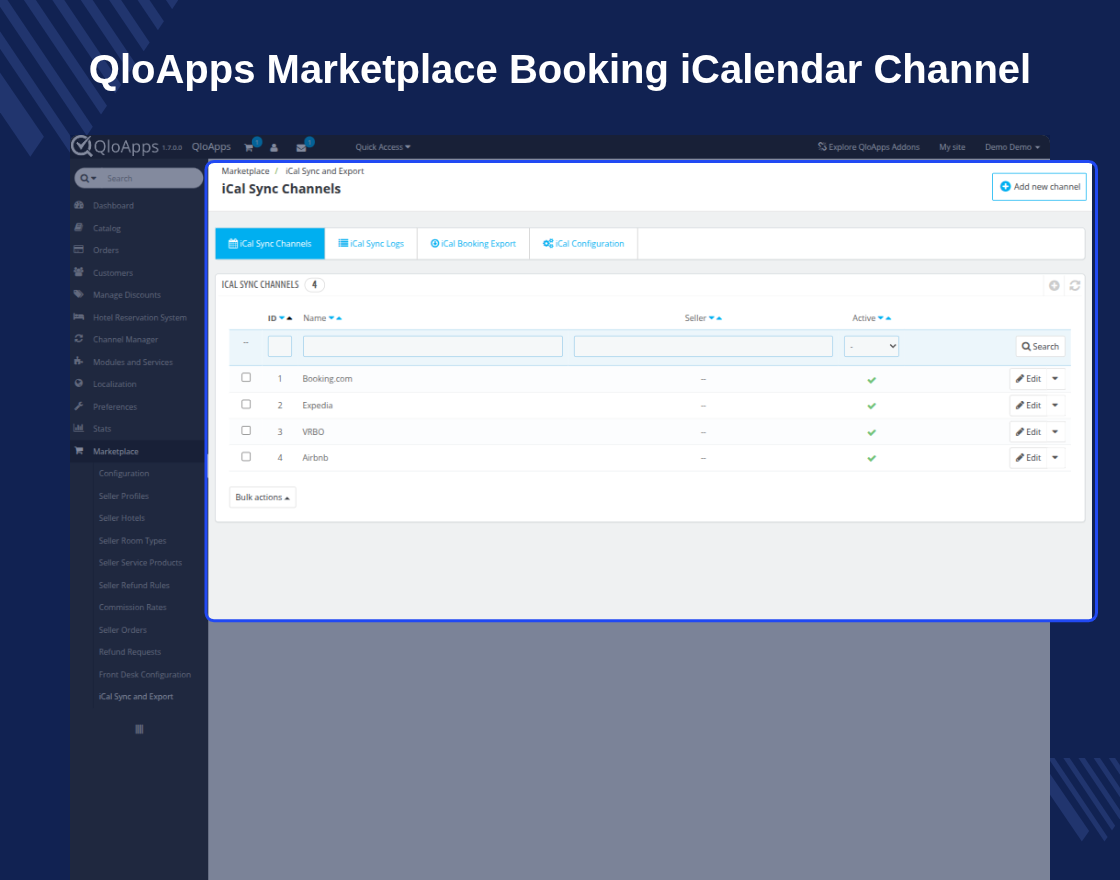Edit the Airbnb channel

(x=1028, y=458)
